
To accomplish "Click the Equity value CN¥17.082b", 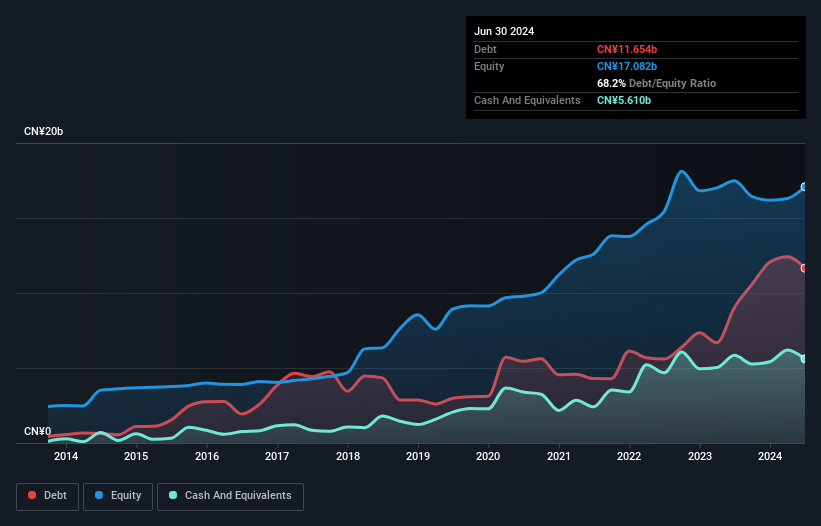I will coord(627,66).
